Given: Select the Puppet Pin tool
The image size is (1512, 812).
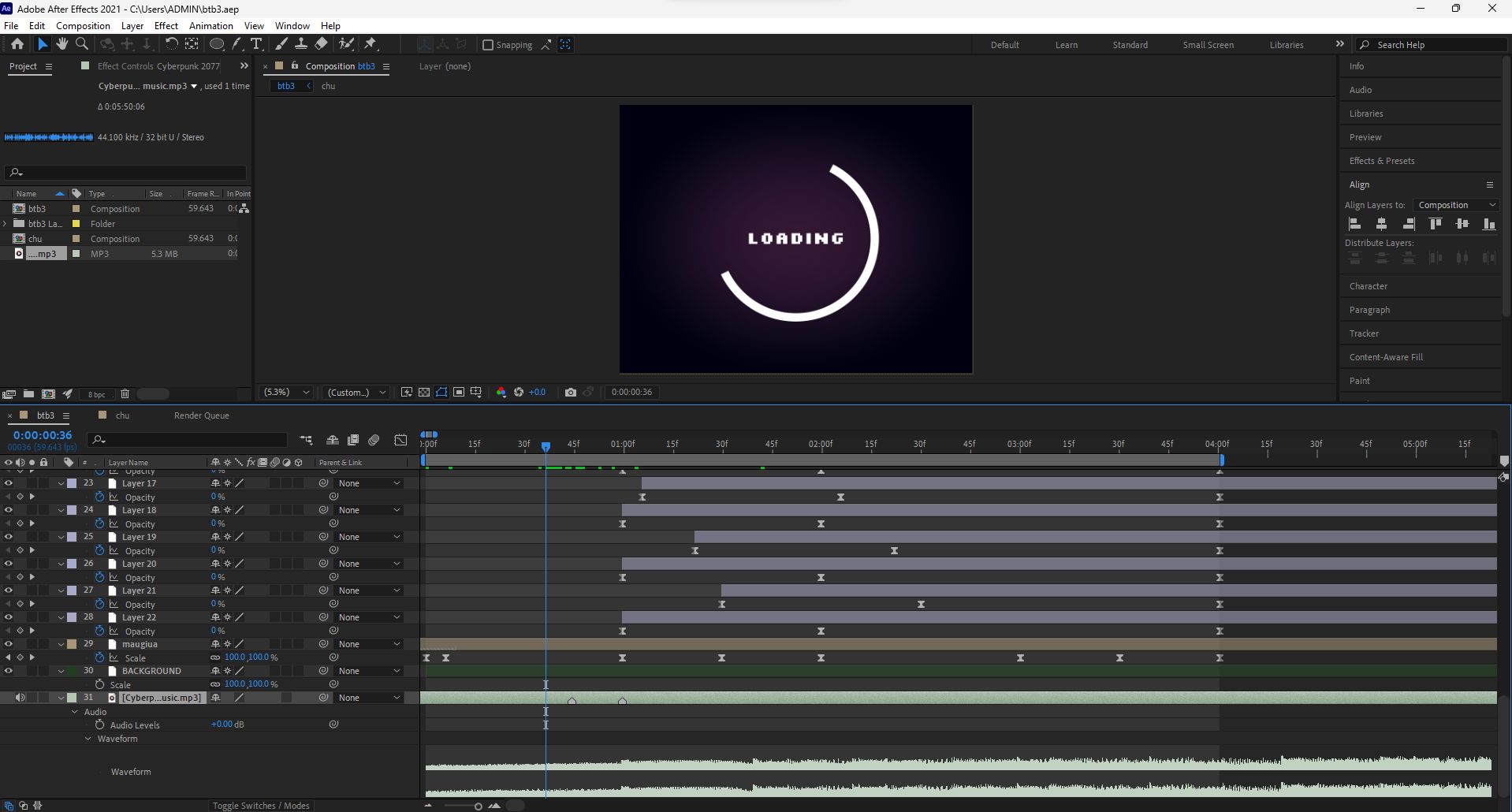Looking at the screenshot, I should pos(371,44).
